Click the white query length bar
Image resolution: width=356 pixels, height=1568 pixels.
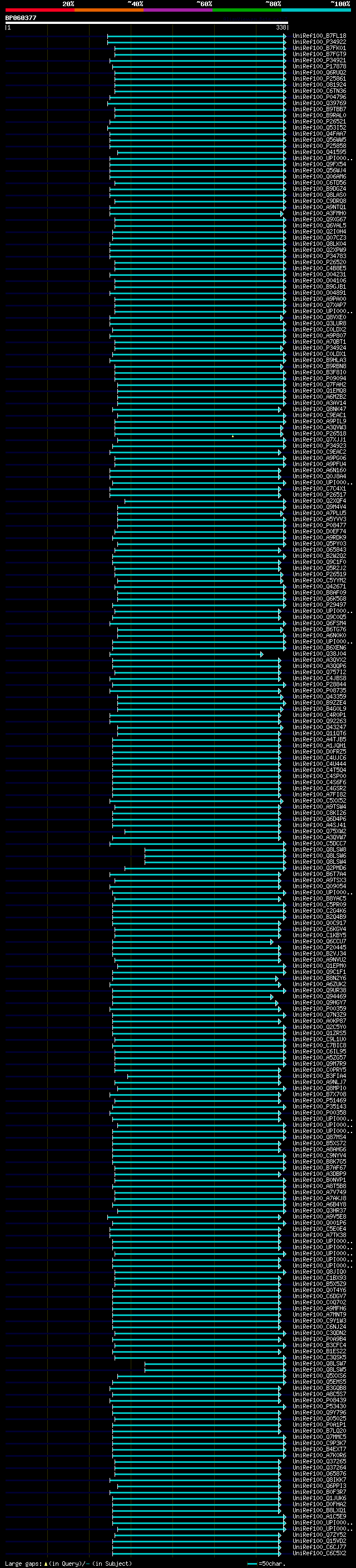147,22
